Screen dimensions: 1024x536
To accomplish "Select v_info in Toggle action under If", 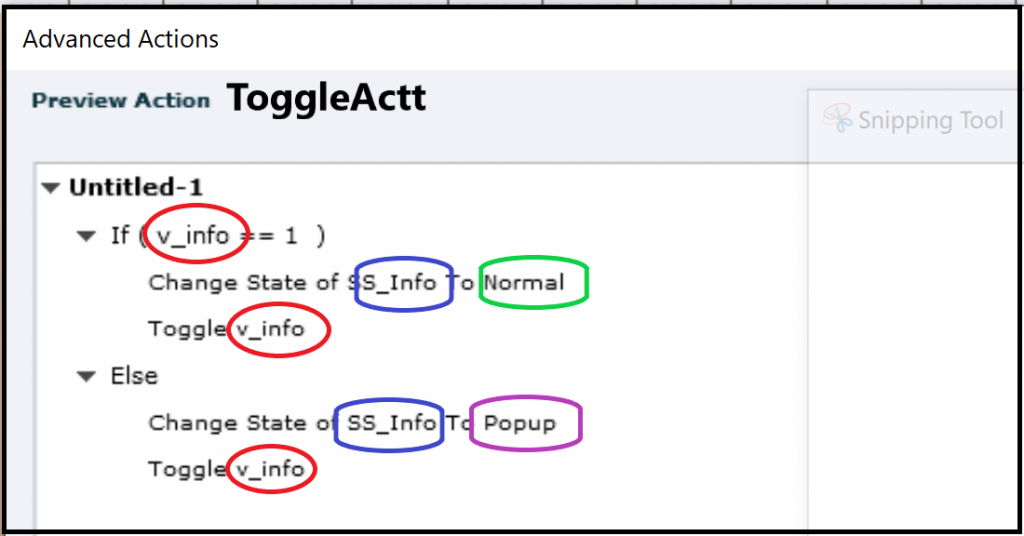I will (270, 328).
